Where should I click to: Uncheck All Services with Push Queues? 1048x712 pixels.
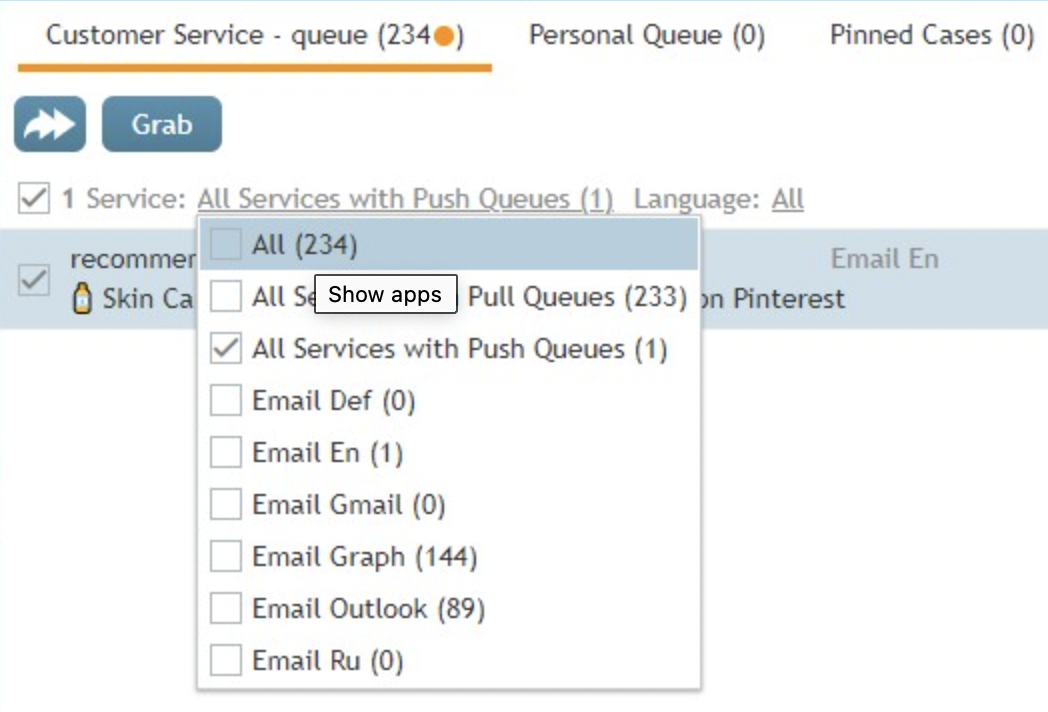(226, 349)
